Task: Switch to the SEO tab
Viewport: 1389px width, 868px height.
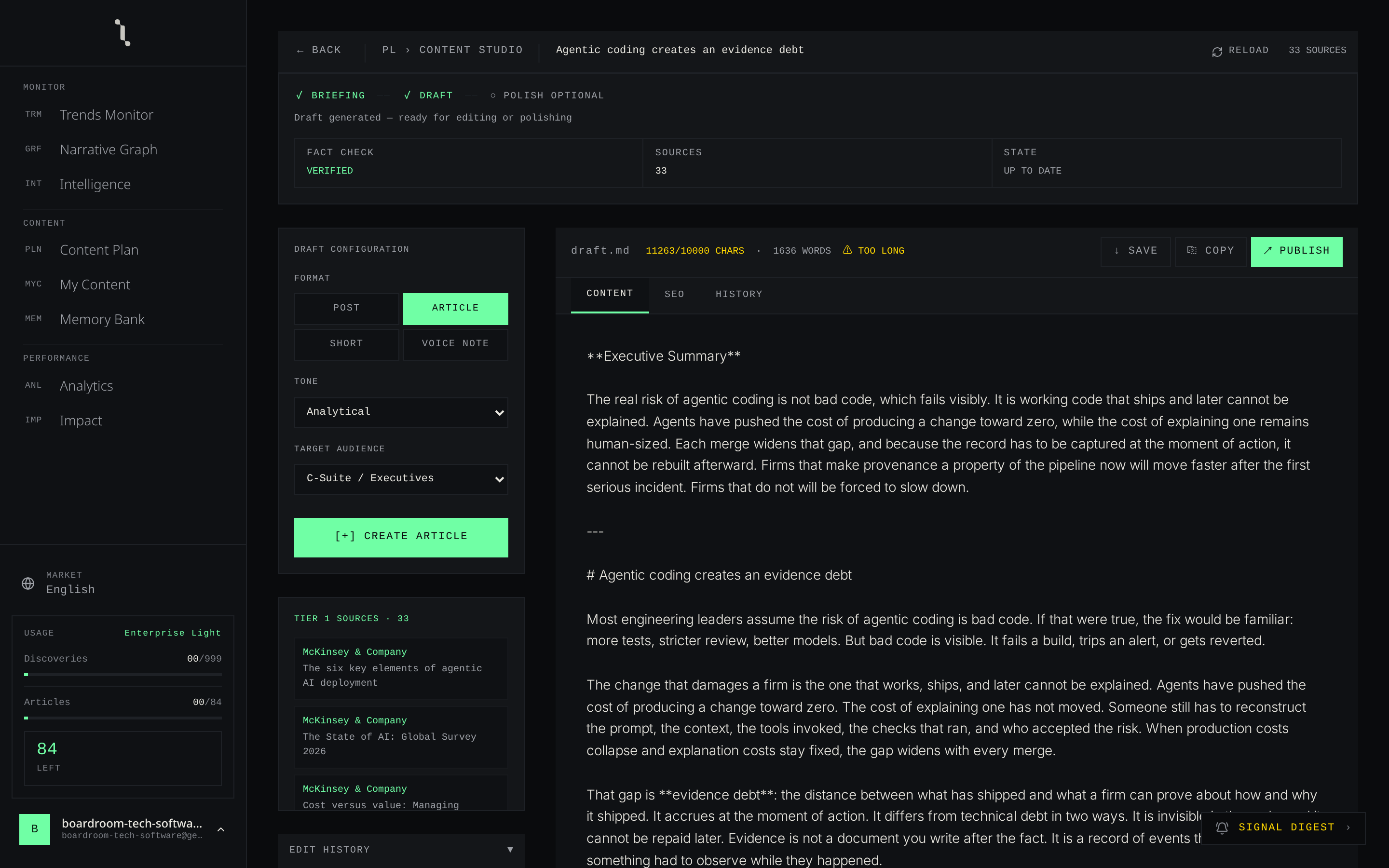Action: [674, 294]
